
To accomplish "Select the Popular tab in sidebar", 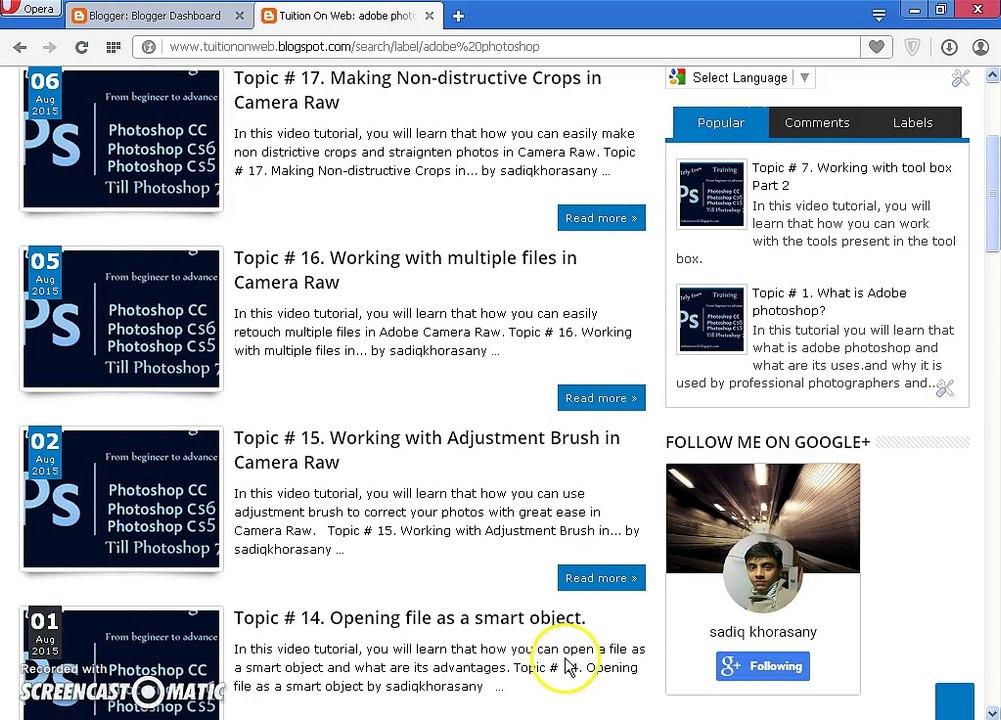I will click(721, 123).
